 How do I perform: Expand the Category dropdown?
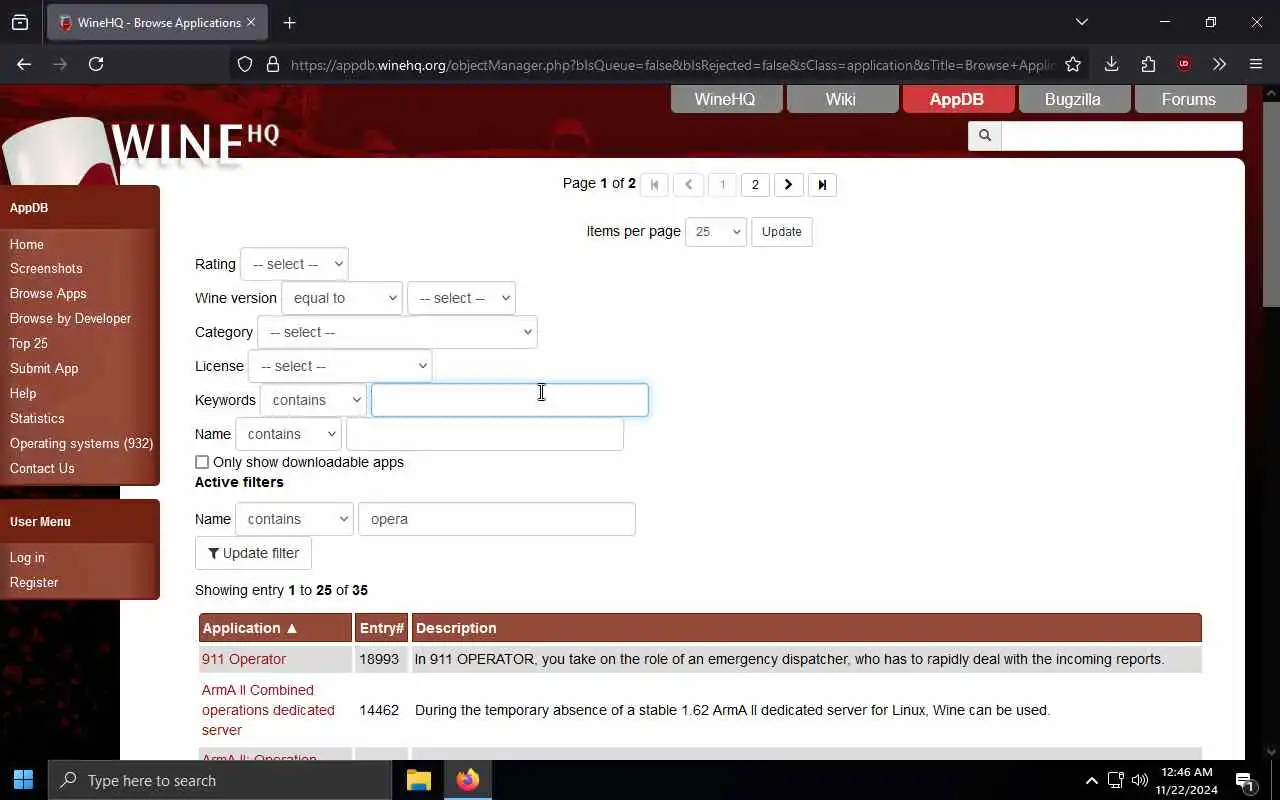[397, 332]
